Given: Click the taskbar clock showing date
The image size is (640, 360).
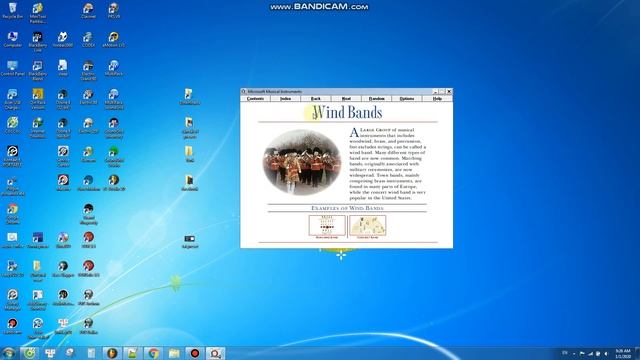Looking at the screenshot, I should 623,353.
